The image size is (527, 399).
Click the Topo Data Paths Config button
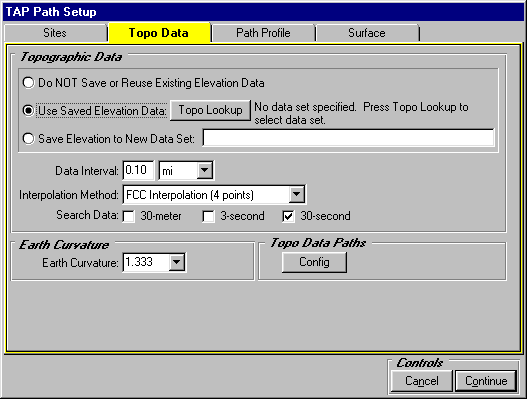pos(314,262)
